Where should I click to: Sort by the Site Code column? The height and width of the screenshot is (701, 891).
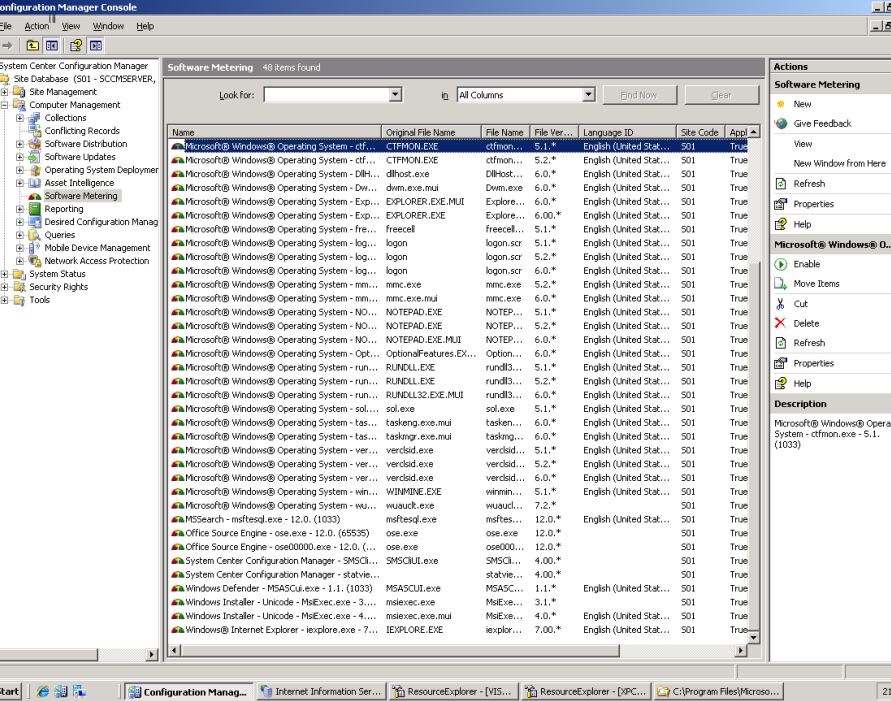click(x=701, y=132)
